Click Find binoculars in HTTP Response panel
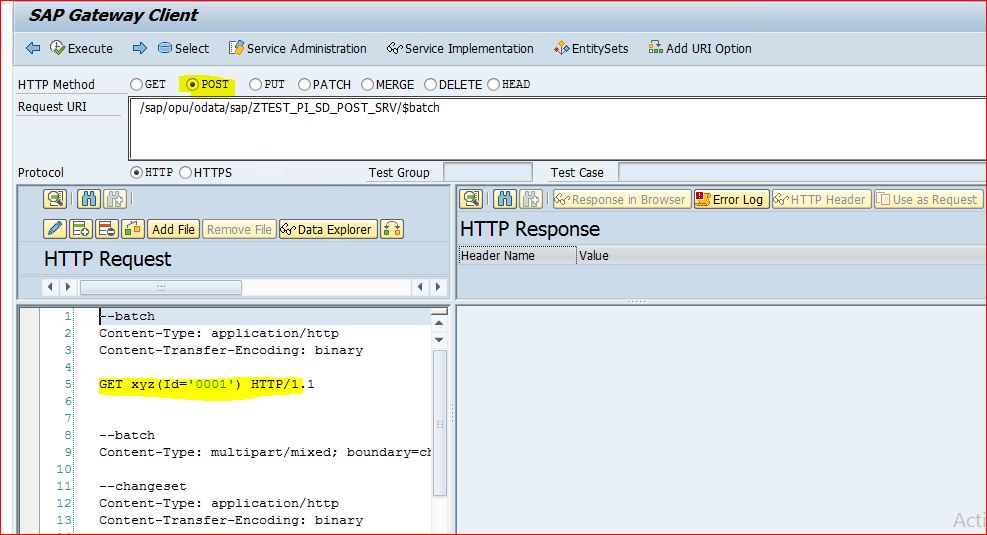Viewport: 987px width, 535px height. click(504, 199)
